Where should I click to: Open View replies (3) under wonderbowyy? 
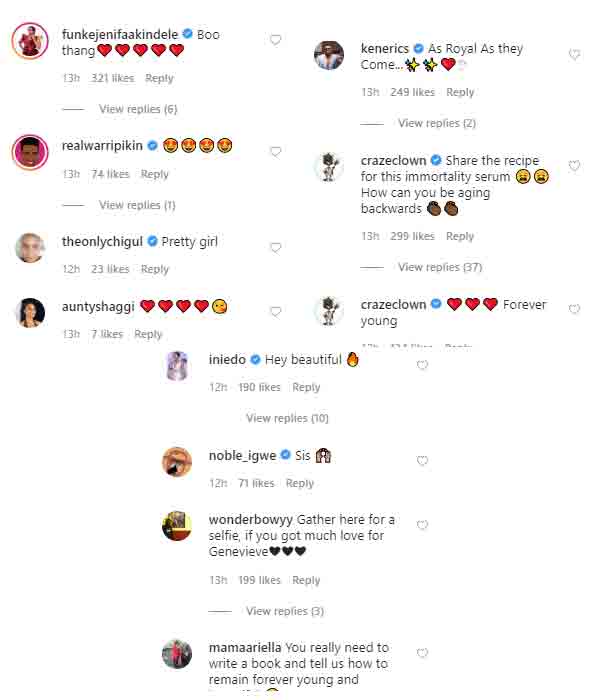click(x=285, y=611)
